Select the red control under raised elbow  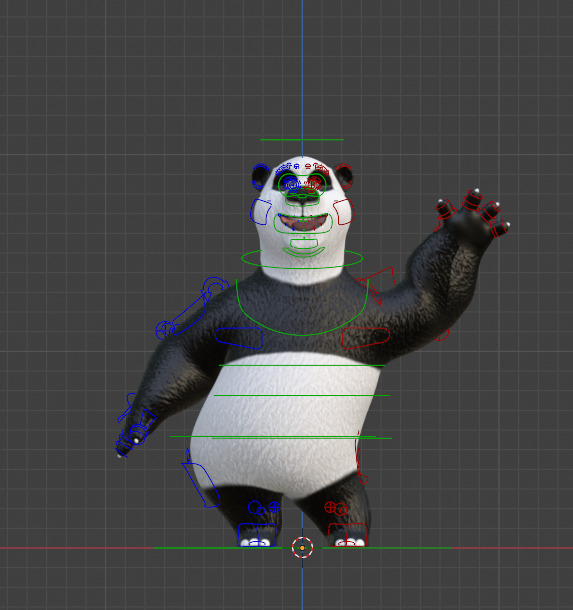click(x=442, y=335)
